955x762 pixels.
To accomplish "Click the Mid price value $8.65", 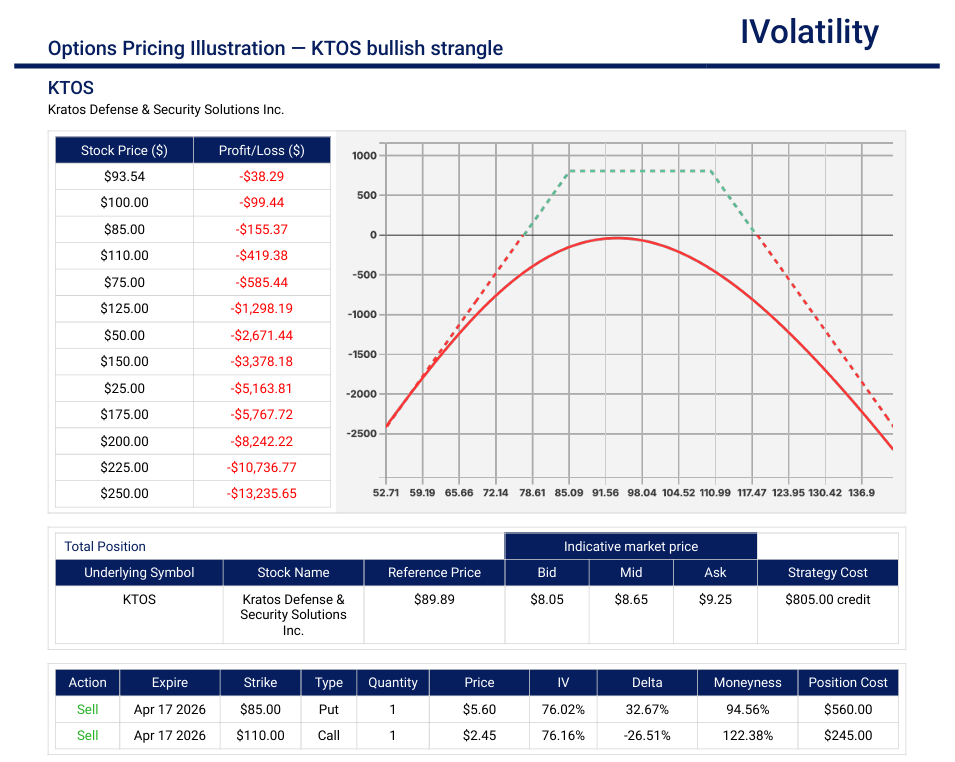I will (x=631, y=599).
